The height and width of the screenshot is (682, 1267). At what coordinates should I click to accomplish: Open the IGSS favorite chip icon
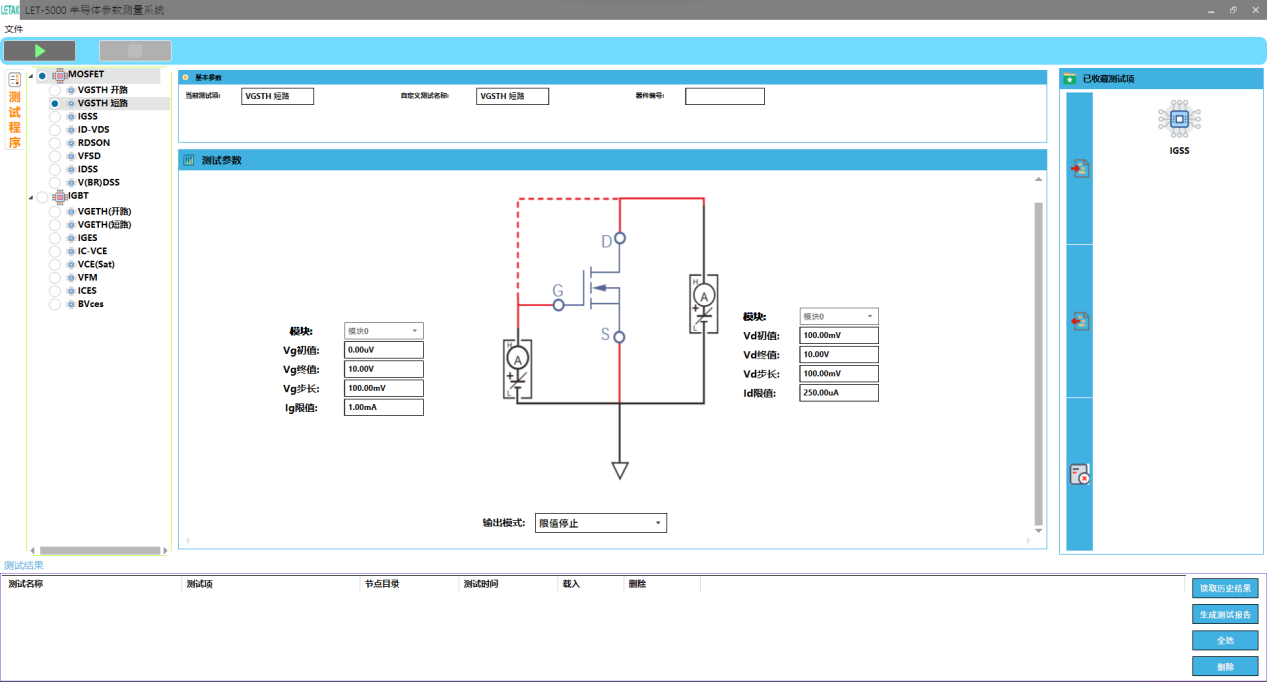(1179, 120)
